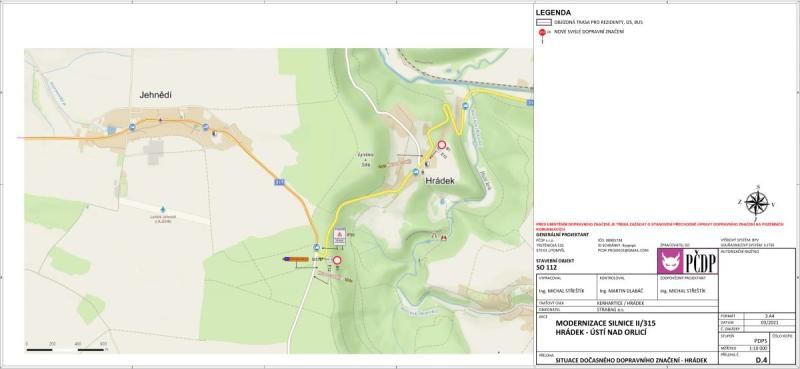Screen dimensions: 800x369
Task: Select the Hrádek village label
Action: [x=439, y=181]
